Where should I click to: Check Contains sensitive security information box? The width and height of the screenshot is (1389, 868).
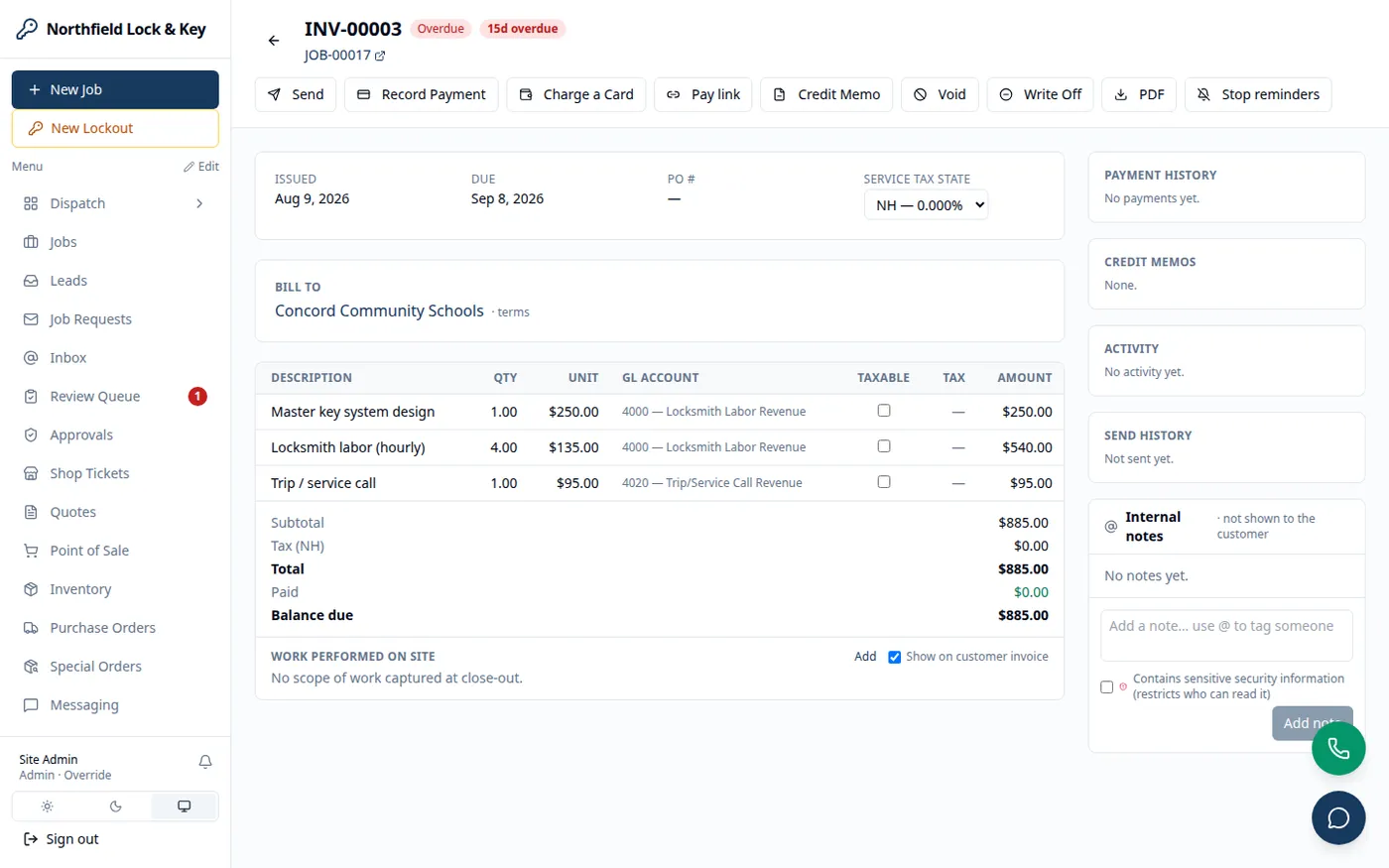click(x=1107, y=686)
